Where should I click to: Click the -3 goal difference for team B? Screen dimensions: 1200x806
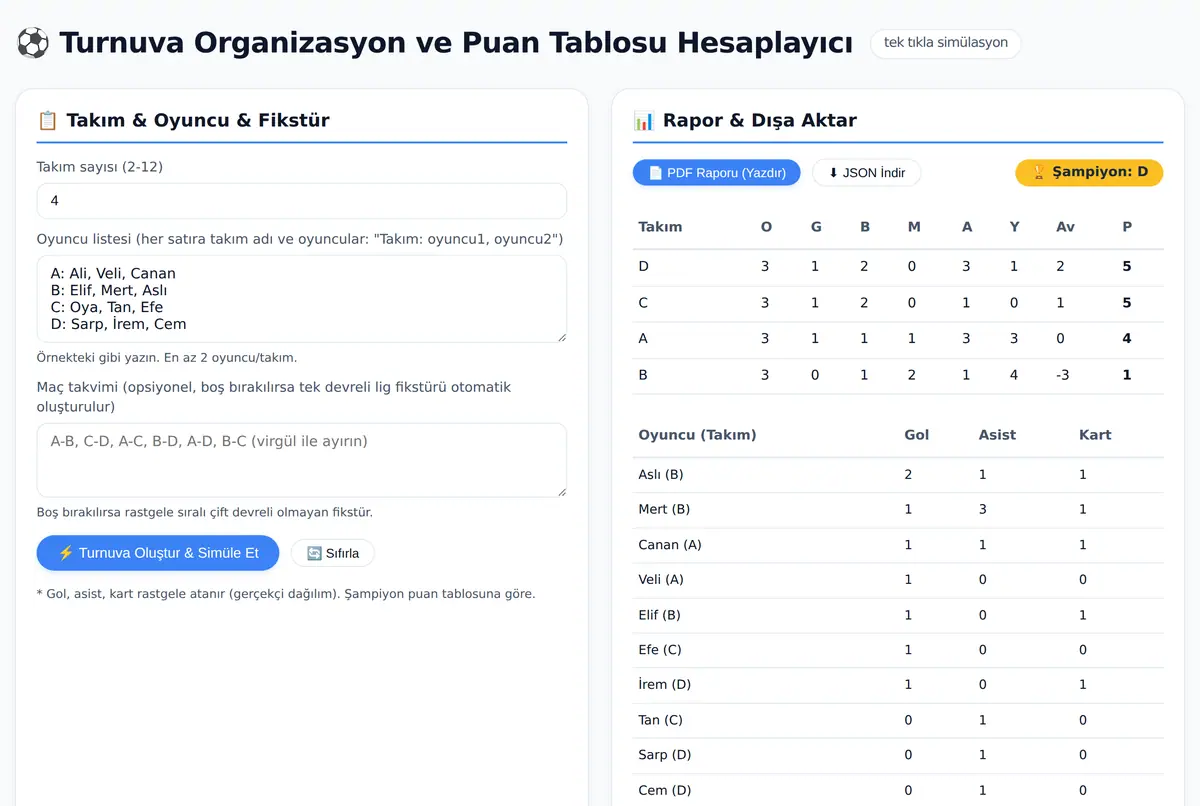[x=1065, y=375]
